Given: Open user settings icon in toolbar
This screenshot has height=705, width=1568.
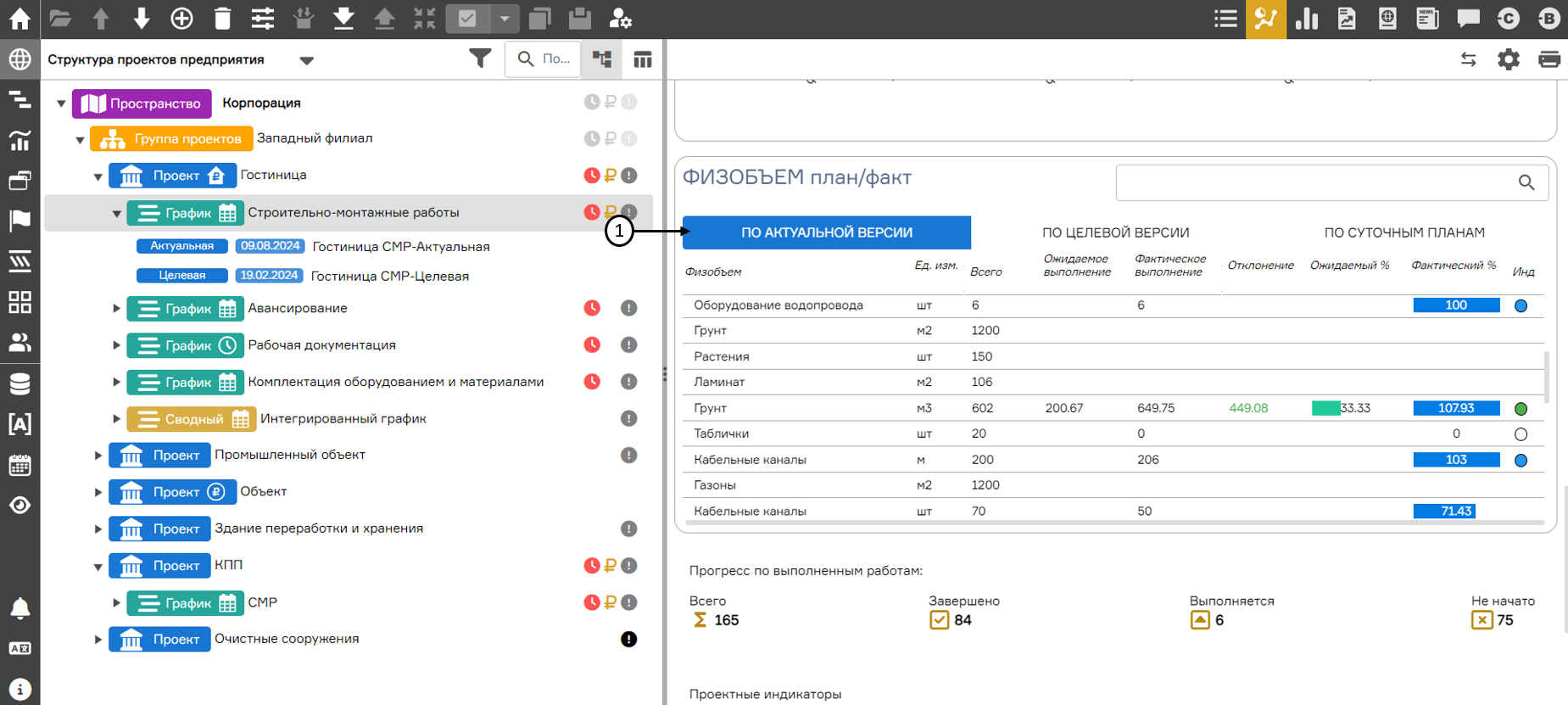Looking at the screenshot, I should pyautogui.click(x=621, y=18).
